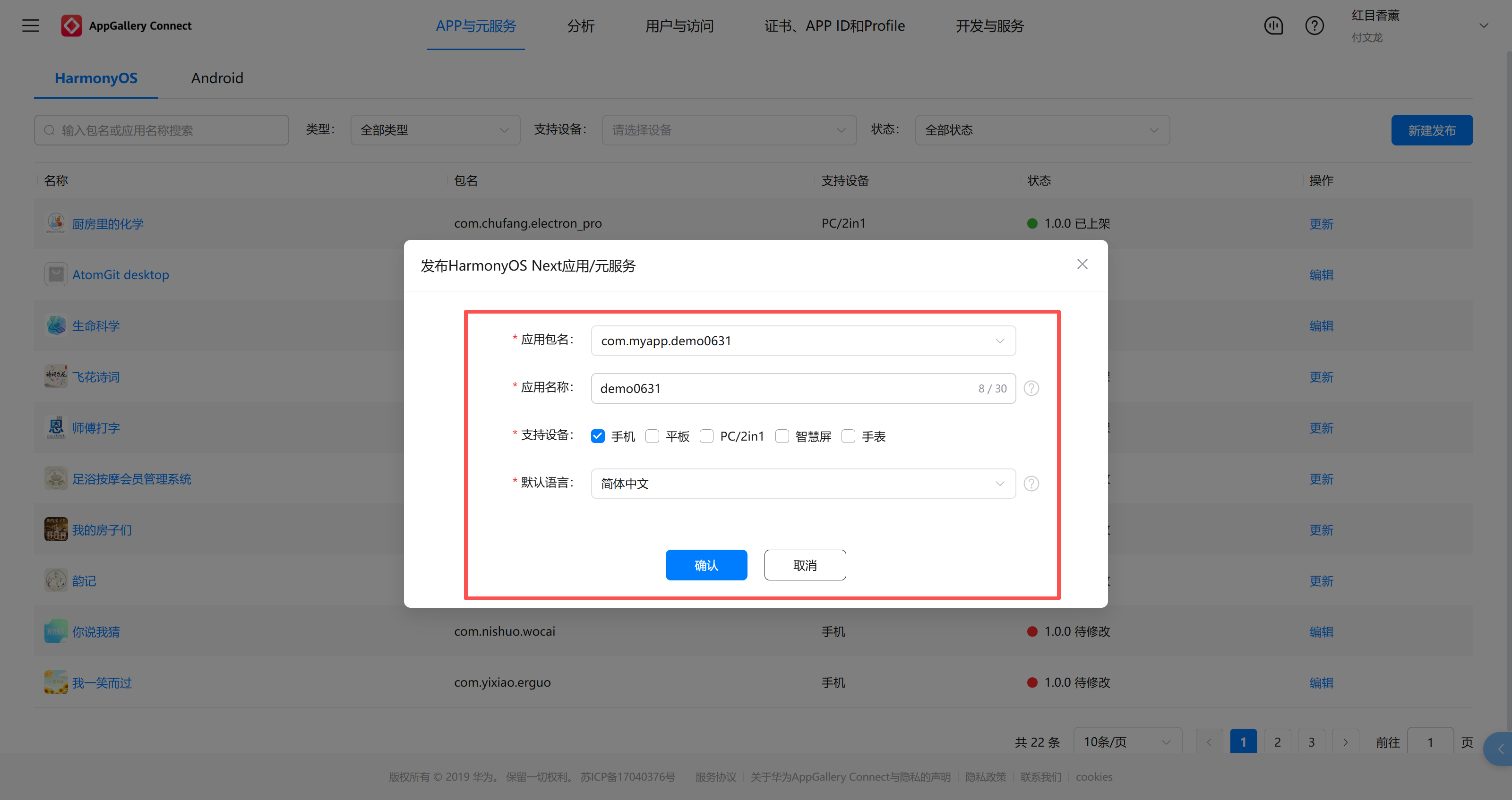
Task: Switch to the Android tab
Action: [216, 78]
